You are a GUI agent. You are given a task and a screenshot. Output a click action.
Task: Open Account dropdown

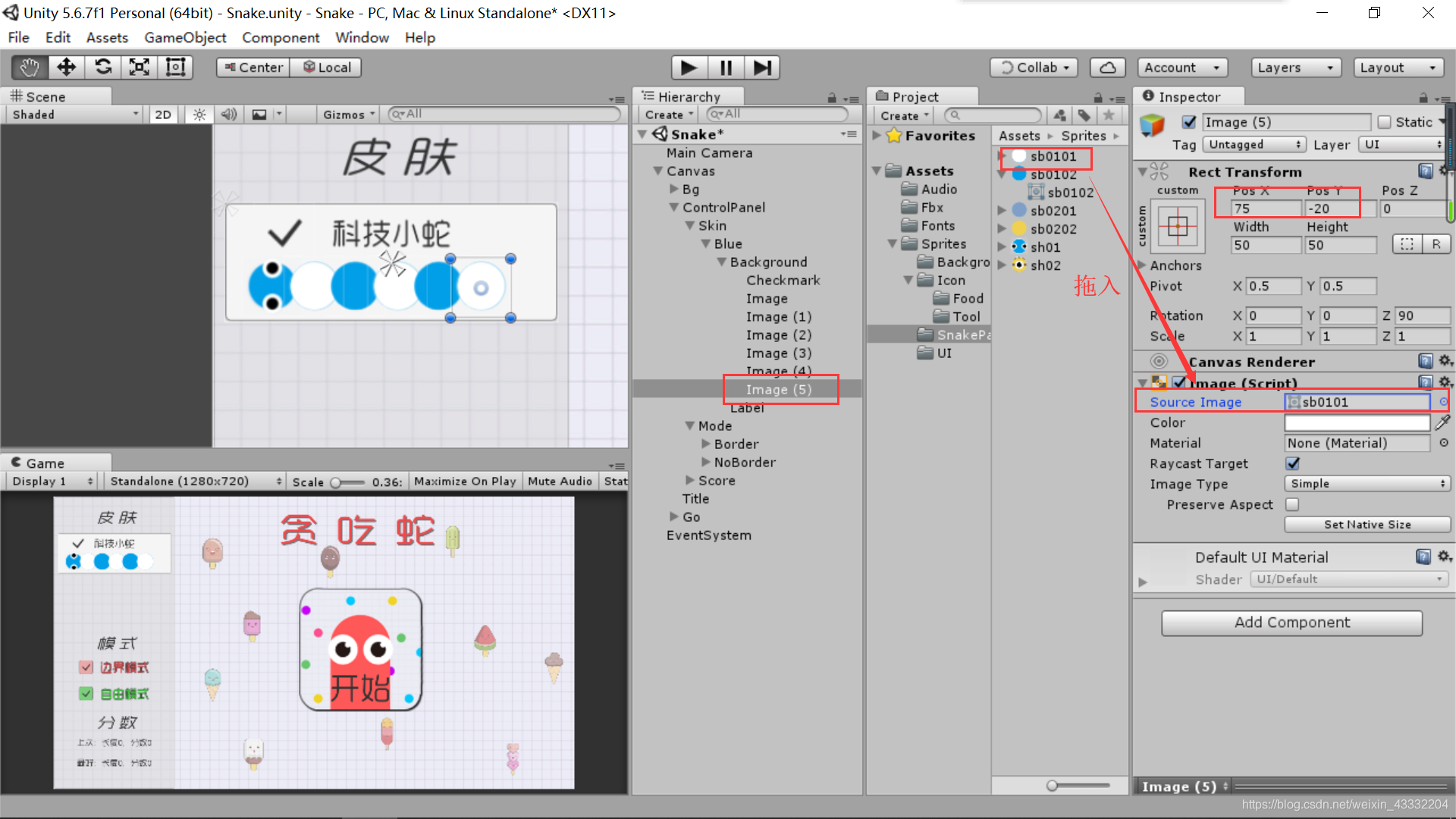pyautogui.click(x=1182, y=67)
